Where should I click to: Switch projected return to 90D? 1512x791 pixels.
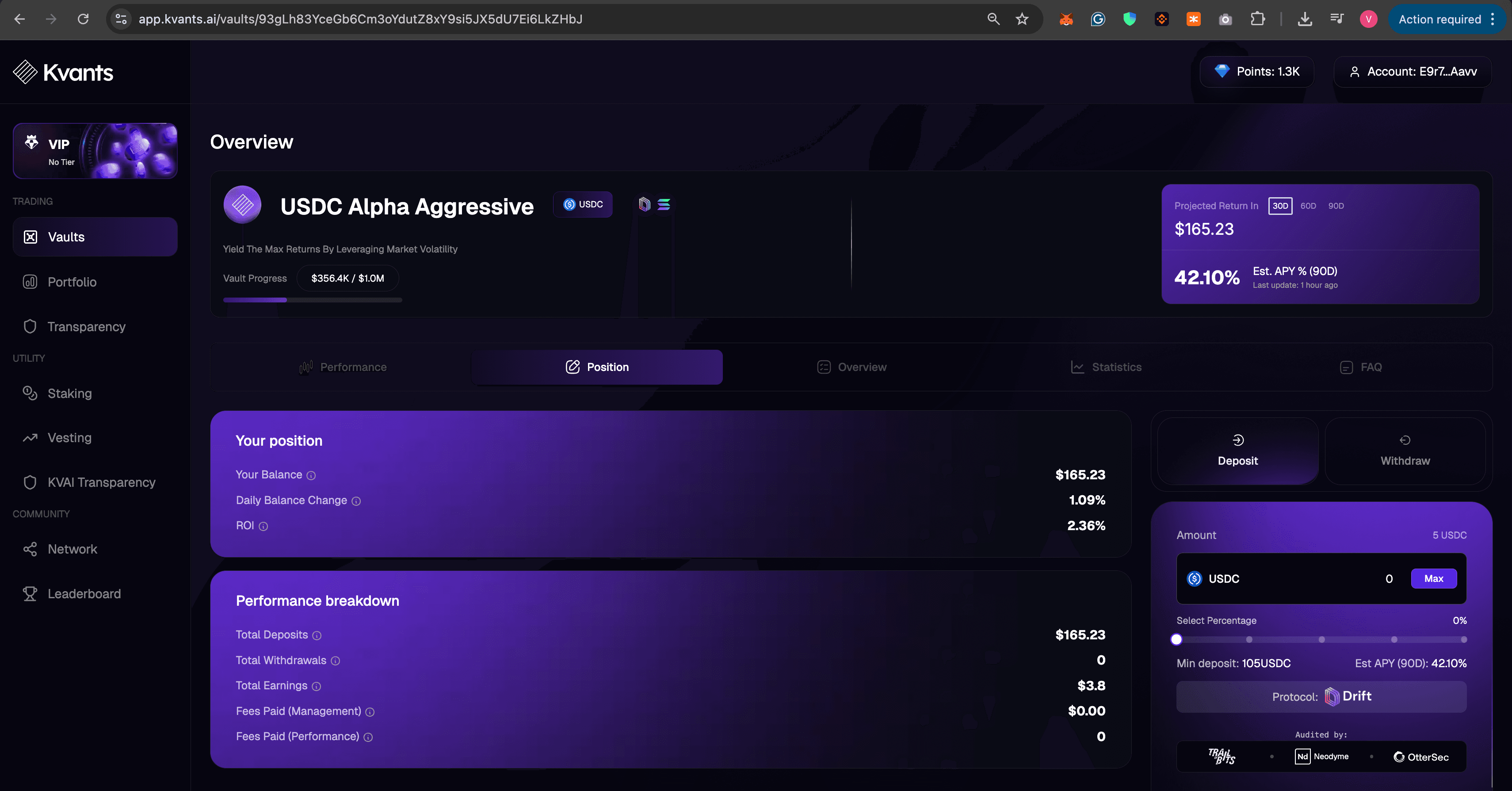coord(1336,206)
